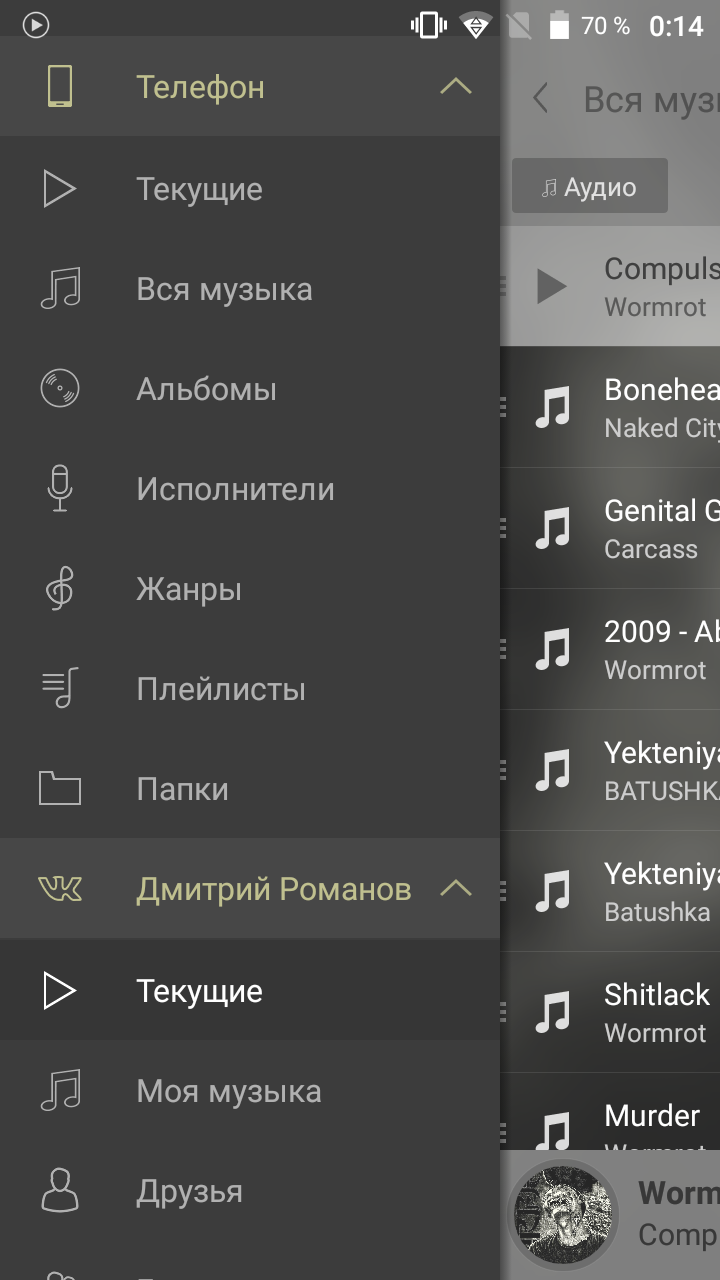Select Текущие under Дмитрий Романов
The height and width of the screenshot is (1280, 720).
tap(250, 991)
